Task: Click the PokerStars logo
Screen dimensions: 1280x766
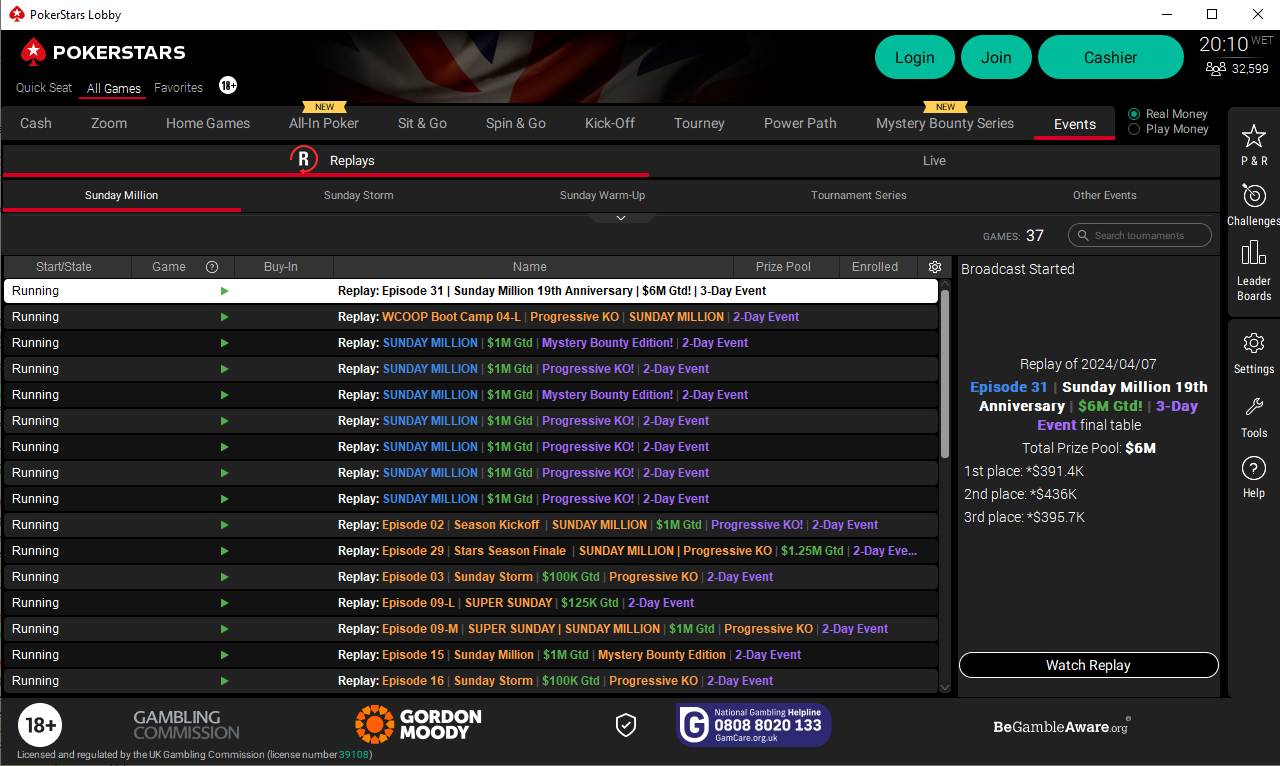Action: click(x=103, y=52)
